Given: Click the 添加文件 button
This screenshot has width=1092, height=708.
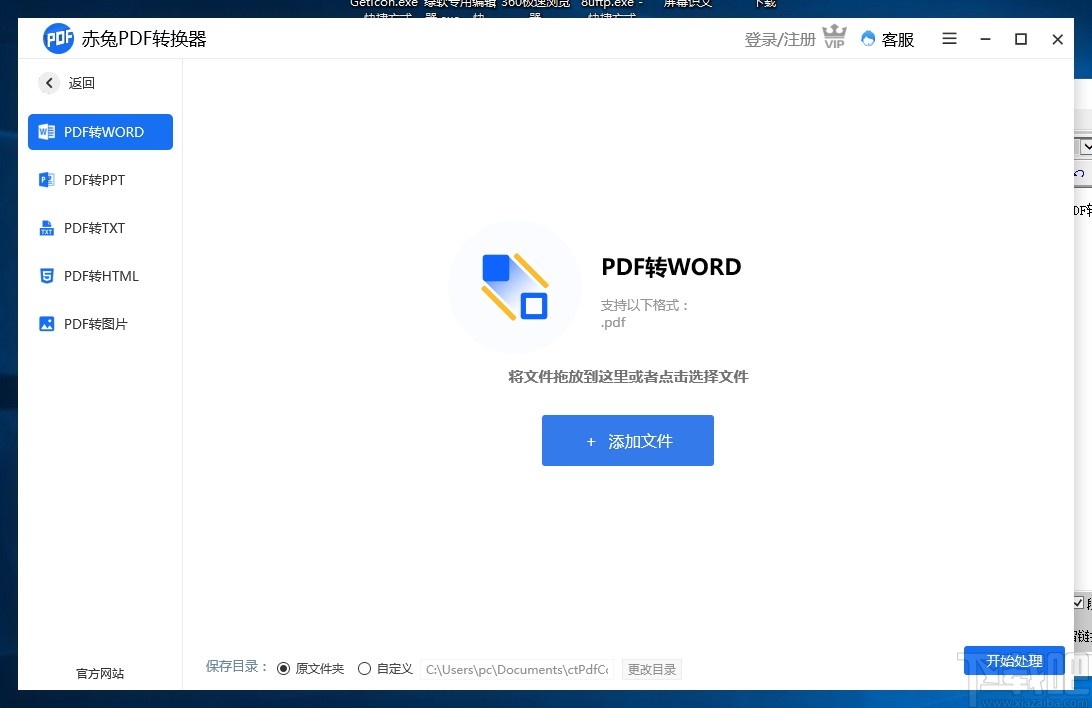Looking at the screenshot, I should 627,440.
